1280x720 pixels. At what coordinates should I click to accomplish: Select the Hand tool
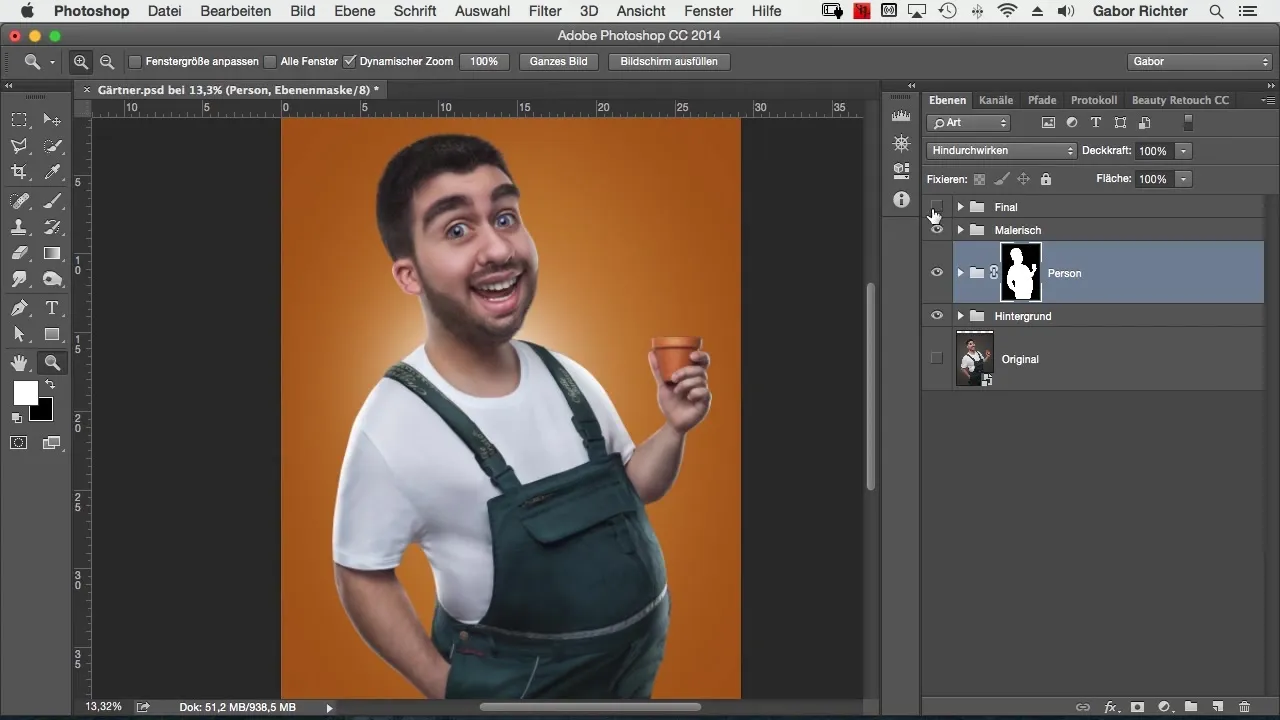click(19, 363)
